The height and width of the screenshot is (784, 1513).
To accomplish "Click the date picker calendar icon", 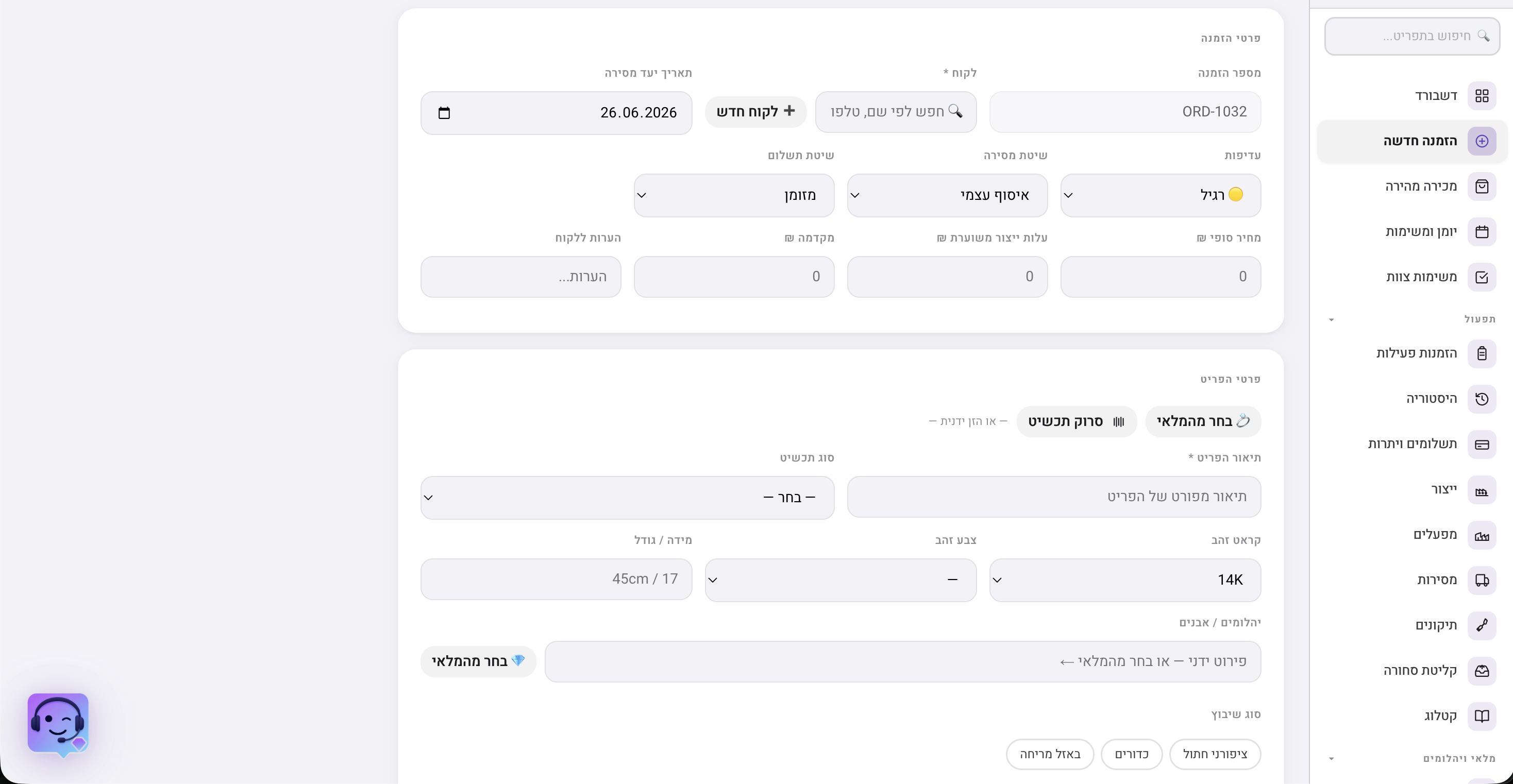I will tap(444, 113).
